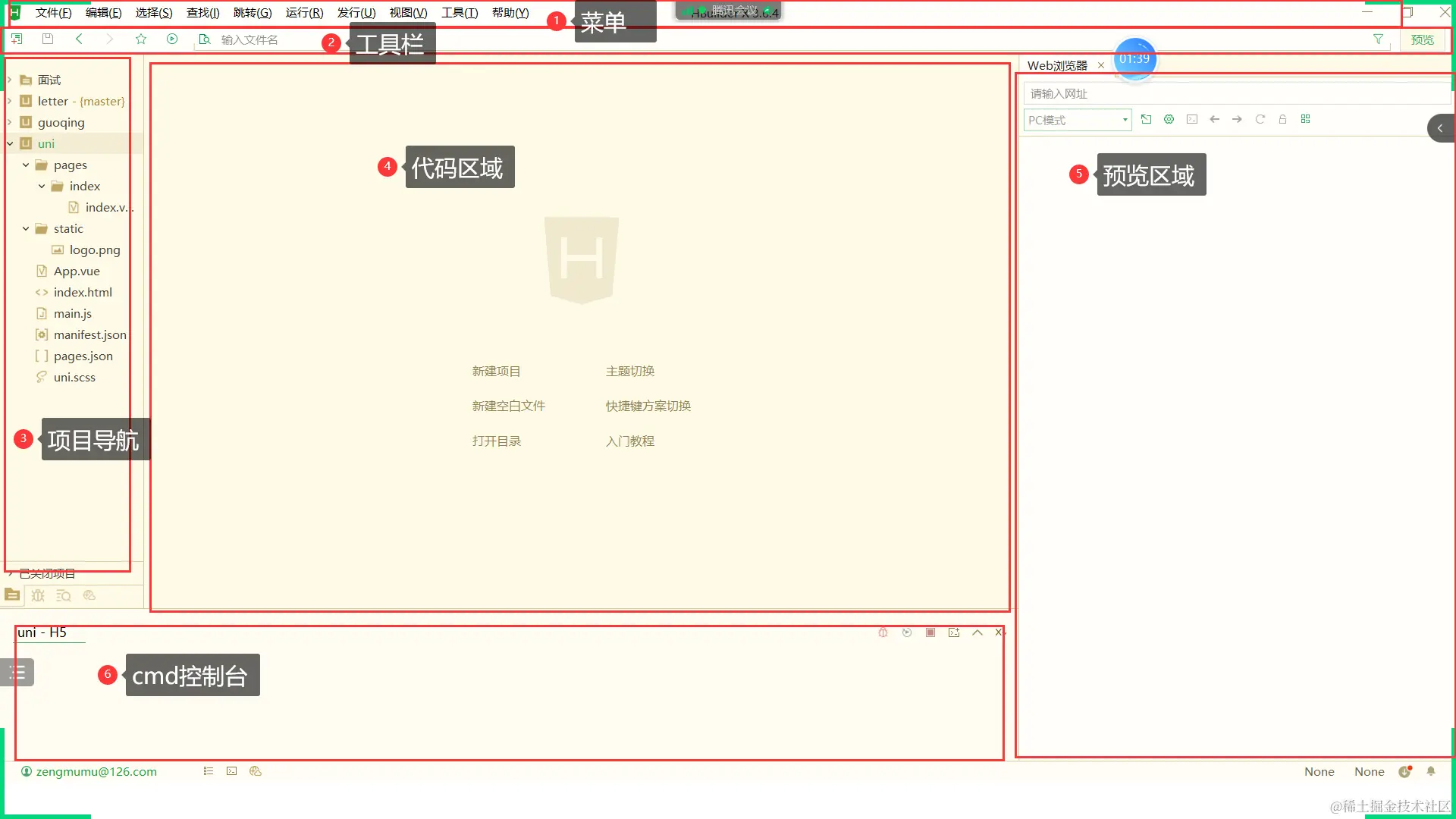Image resolution: width=1456 pixels, height=819 pixels.
Task: Open the 运行(R) menu
Action: tap(304, 13)
